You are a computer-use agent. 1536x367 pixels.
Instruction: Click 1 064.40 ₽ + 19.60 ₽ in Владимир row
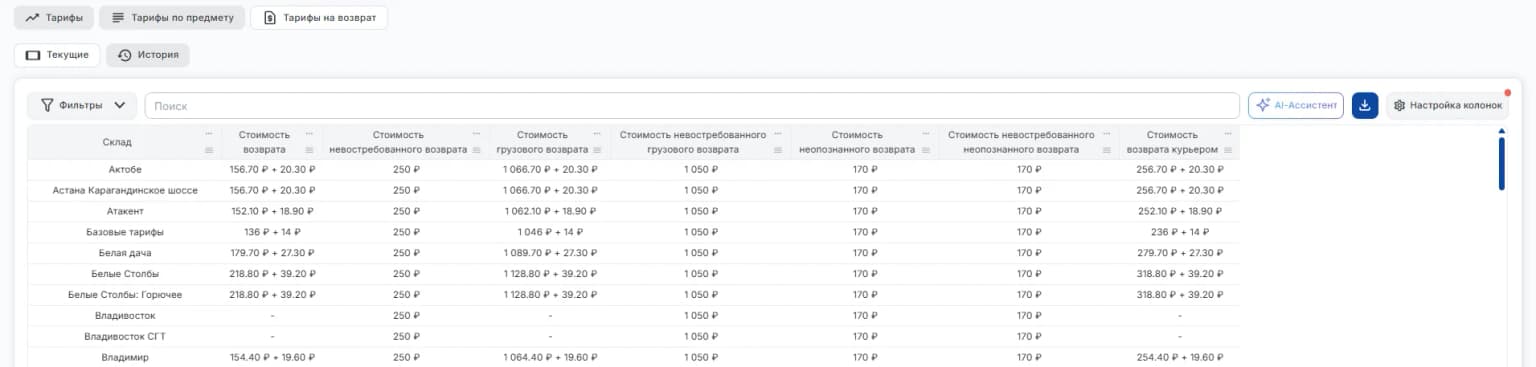point(550,357)
